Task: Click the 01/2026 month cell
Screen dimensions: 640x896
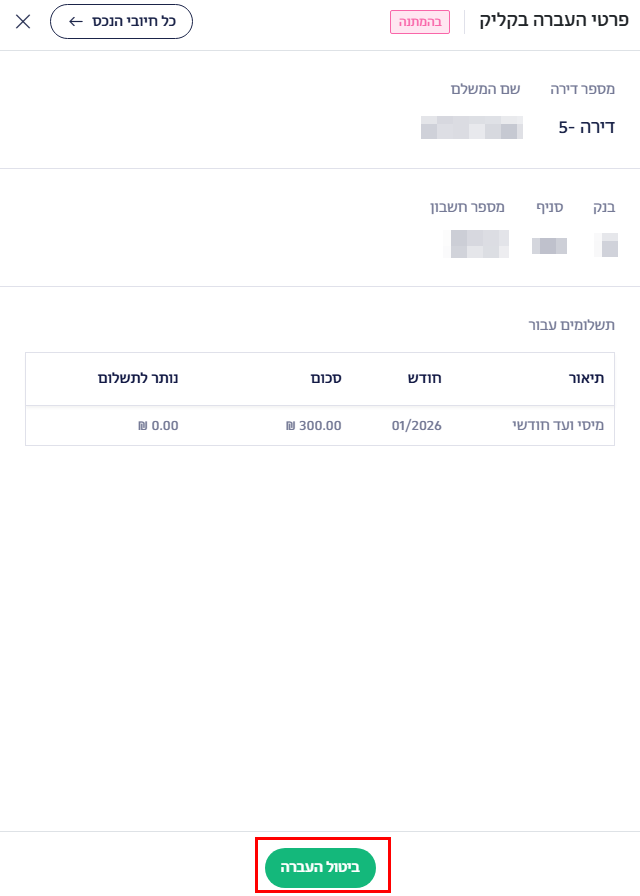Action: click(x=416, y=425)
